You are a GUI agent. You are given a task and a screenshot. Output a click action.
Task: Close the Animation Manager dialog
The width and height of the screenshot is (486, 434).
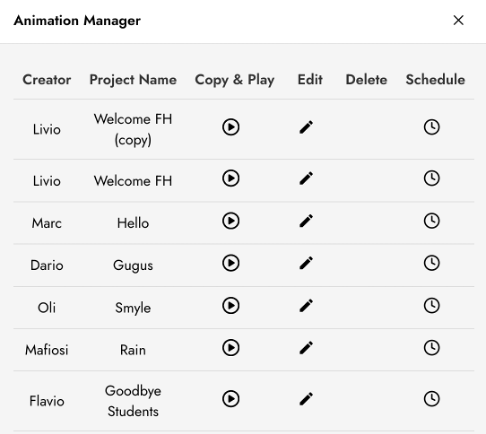coord(459,20)
